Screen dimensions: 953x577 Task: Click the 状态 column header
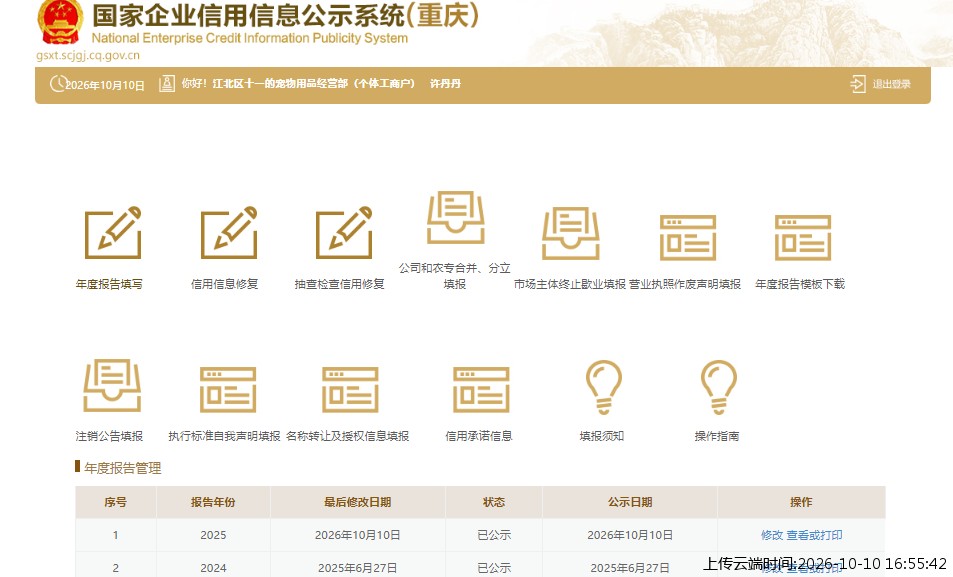pos(494,502)
